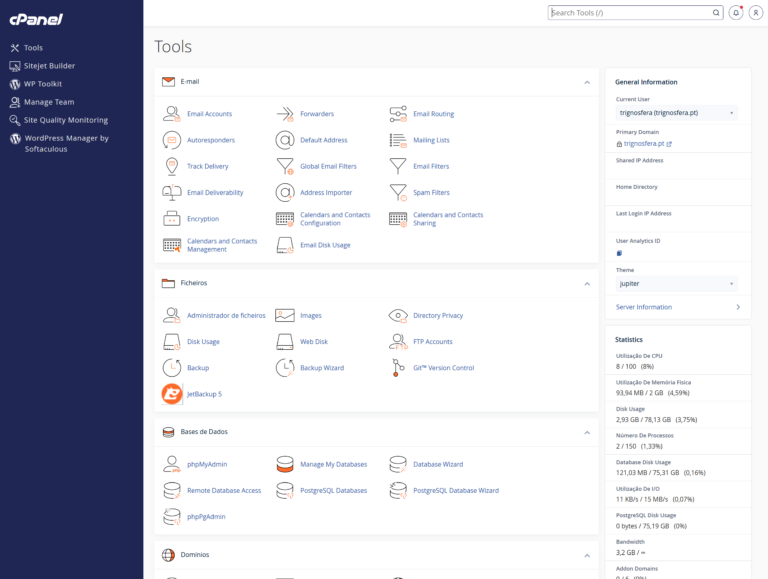The image size is (768, 579).
Task: Collapse the Ficheiros section
Action: point(587,284)
